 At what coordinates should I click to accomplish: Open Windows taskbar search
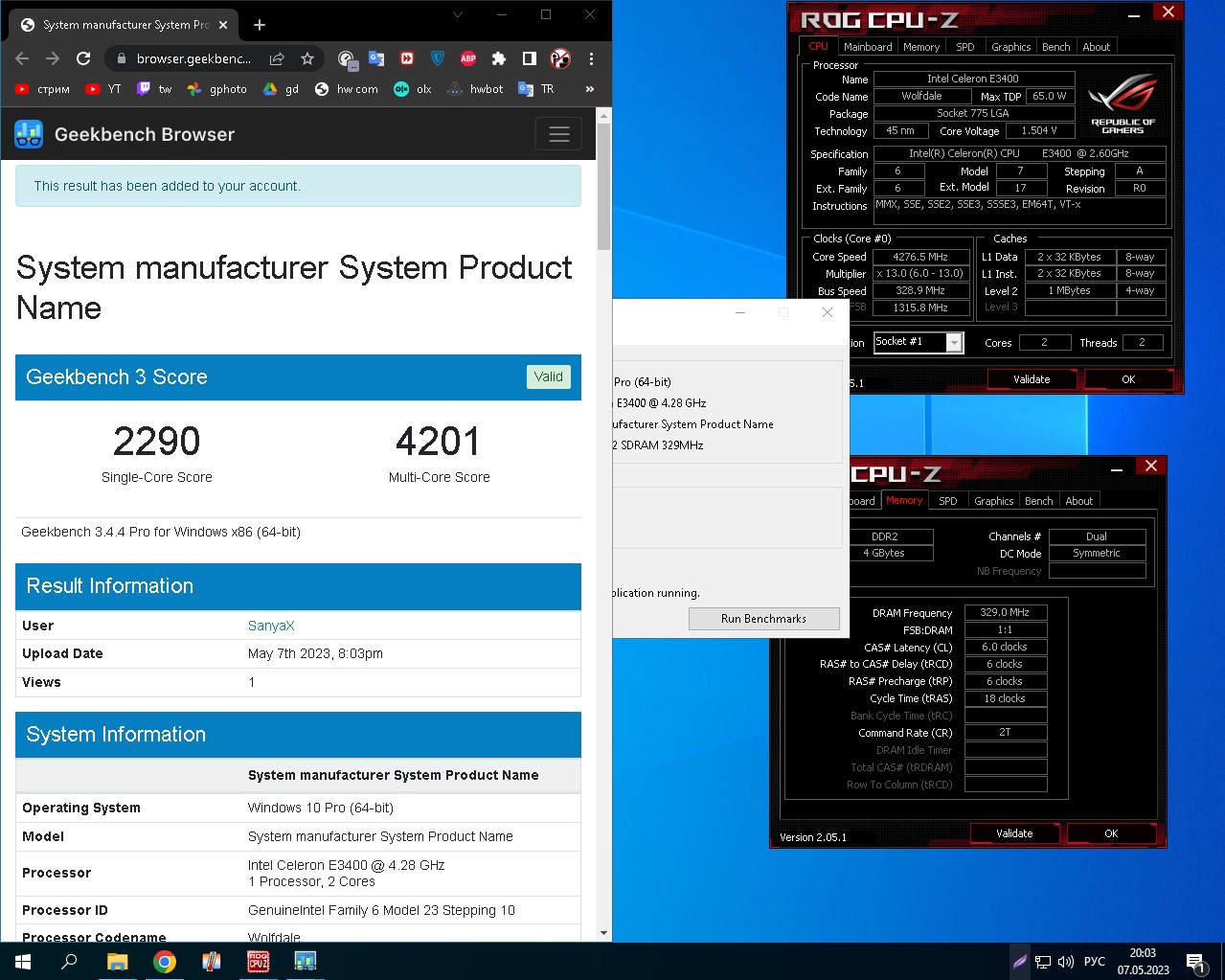[x=69, y=961]
